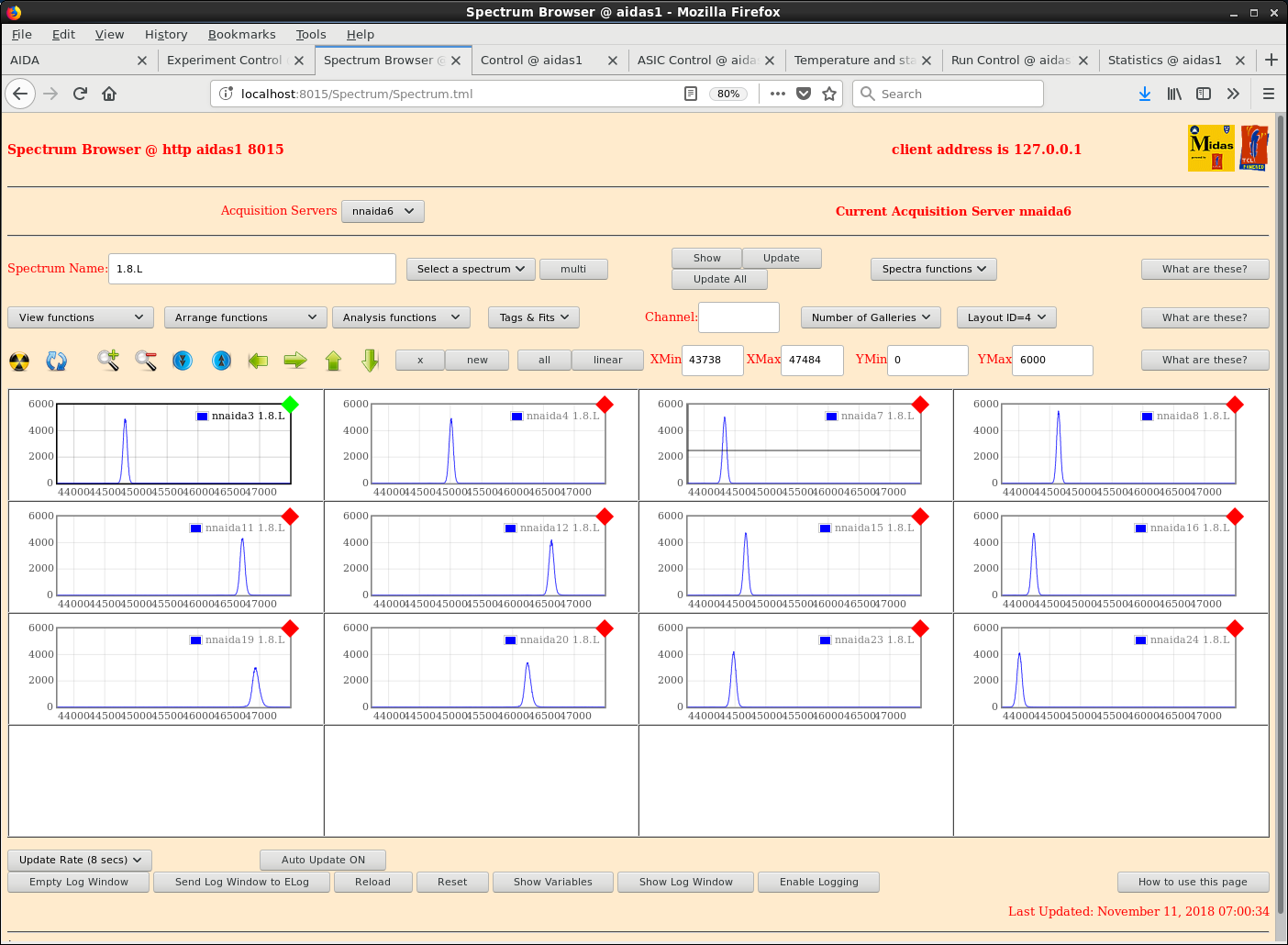Screen dimensions: 1288x945
Task: Toggle the linear scale button
Action: click(607, 360)
